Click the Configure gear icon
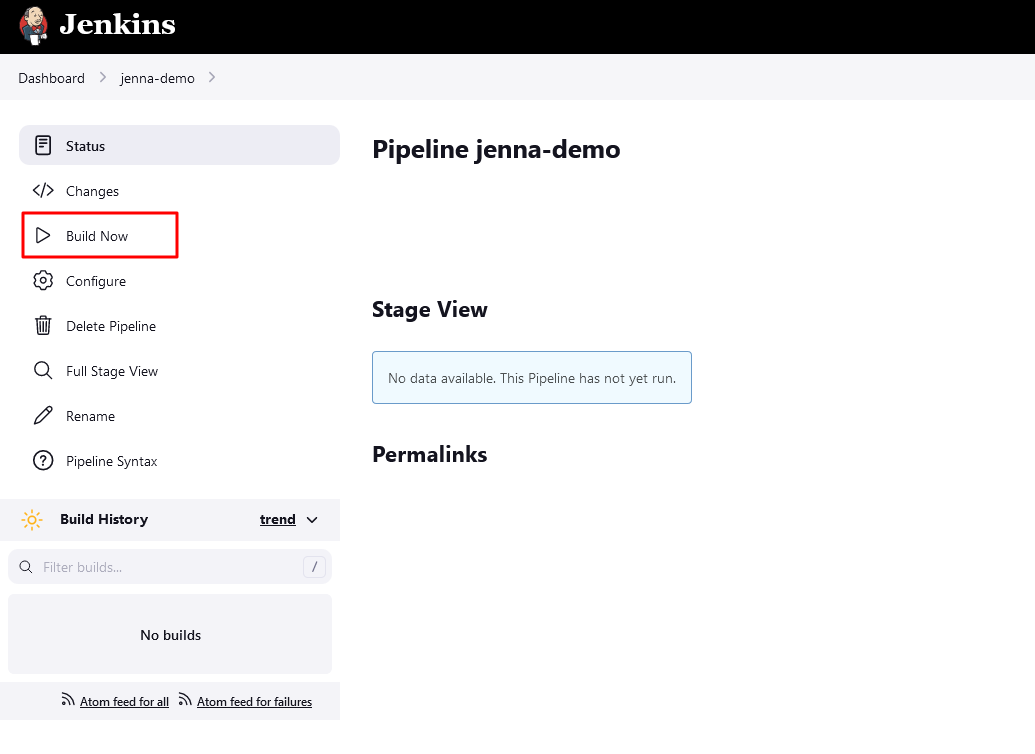Screen dimensions: 1035x754 (43, 280)
